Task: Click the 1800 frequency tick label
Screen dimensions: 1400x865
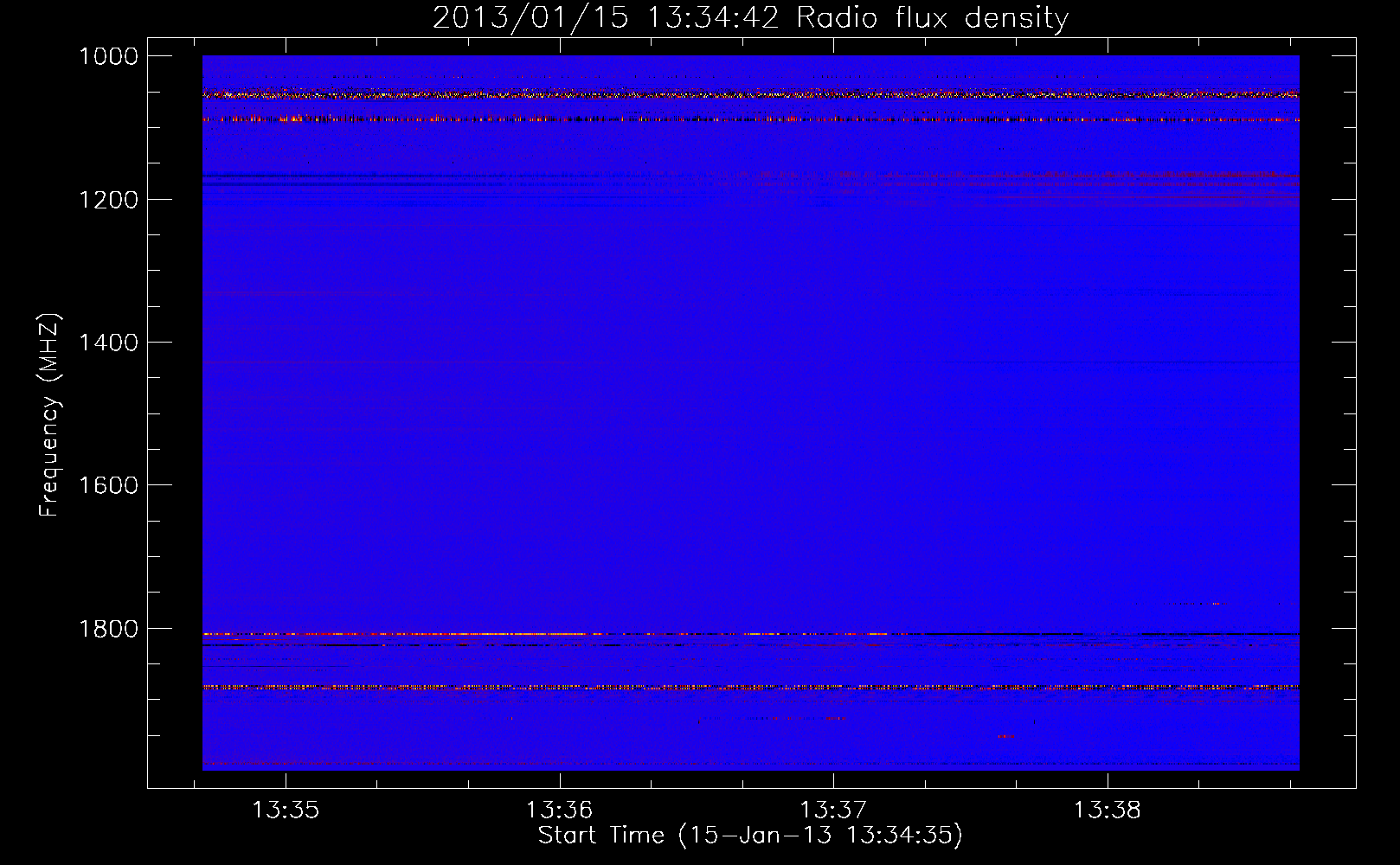Action: (x=108, y=629)
